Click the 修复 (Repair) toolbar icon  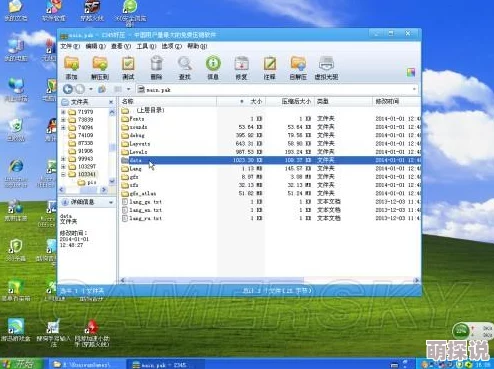click(x=241, y=64)
